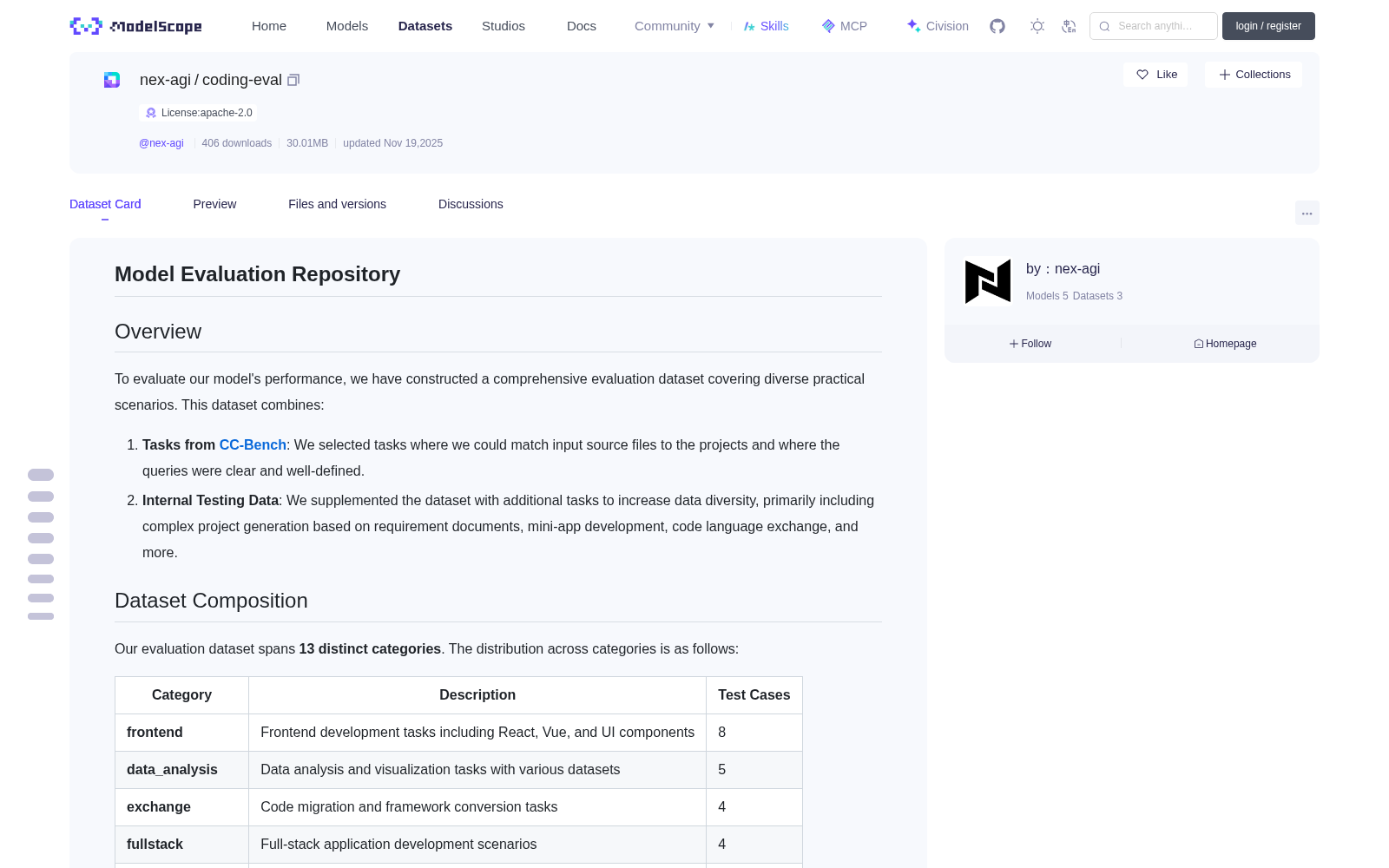The image size is (1389, 868).
Task: Toggle light/dark theme sun icon
Action: [1037, 26]
